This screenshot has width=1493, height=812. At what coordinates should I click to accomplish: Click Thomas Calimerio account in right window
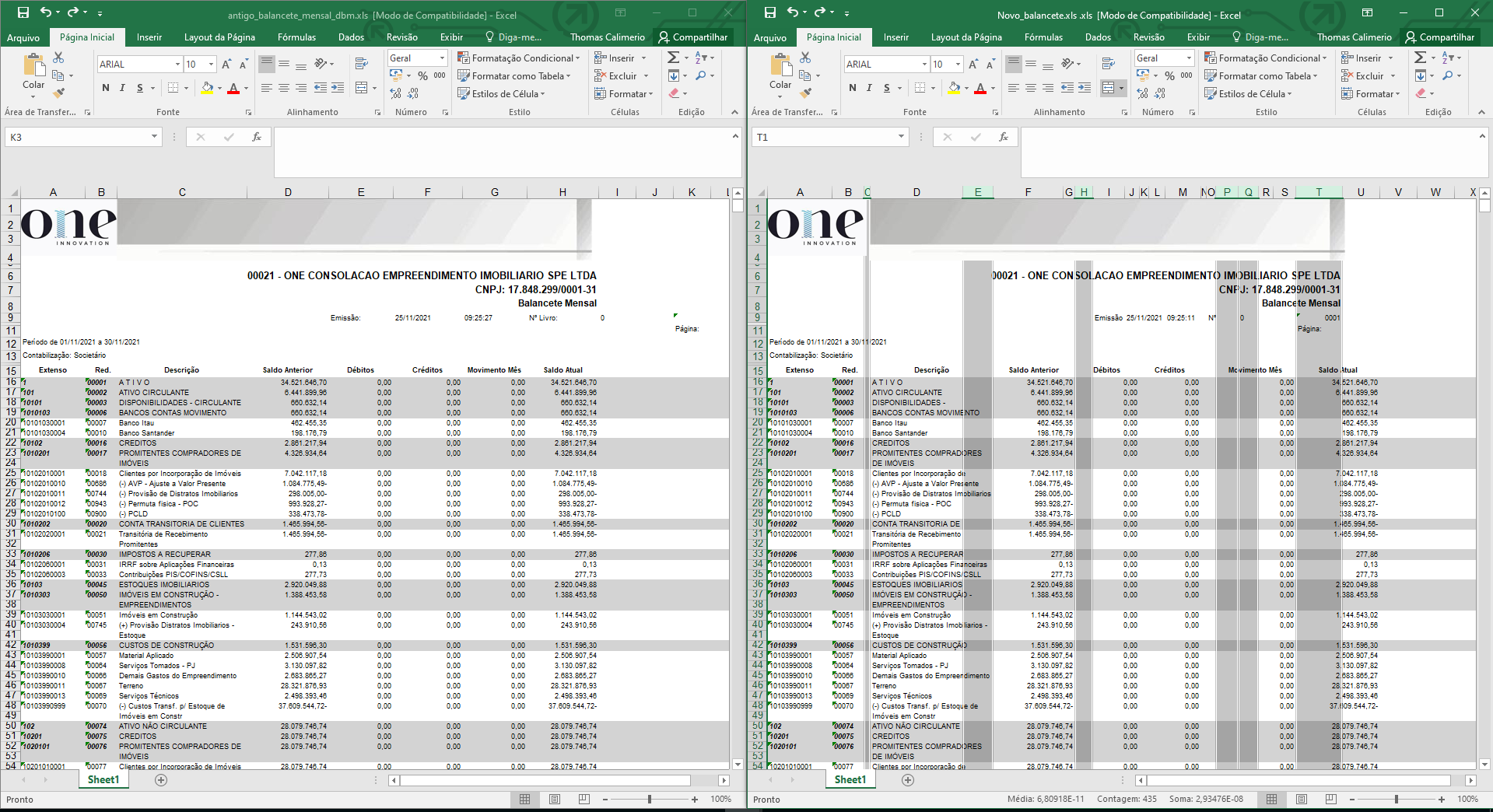pyautogui.click(x=1354, y=37)
